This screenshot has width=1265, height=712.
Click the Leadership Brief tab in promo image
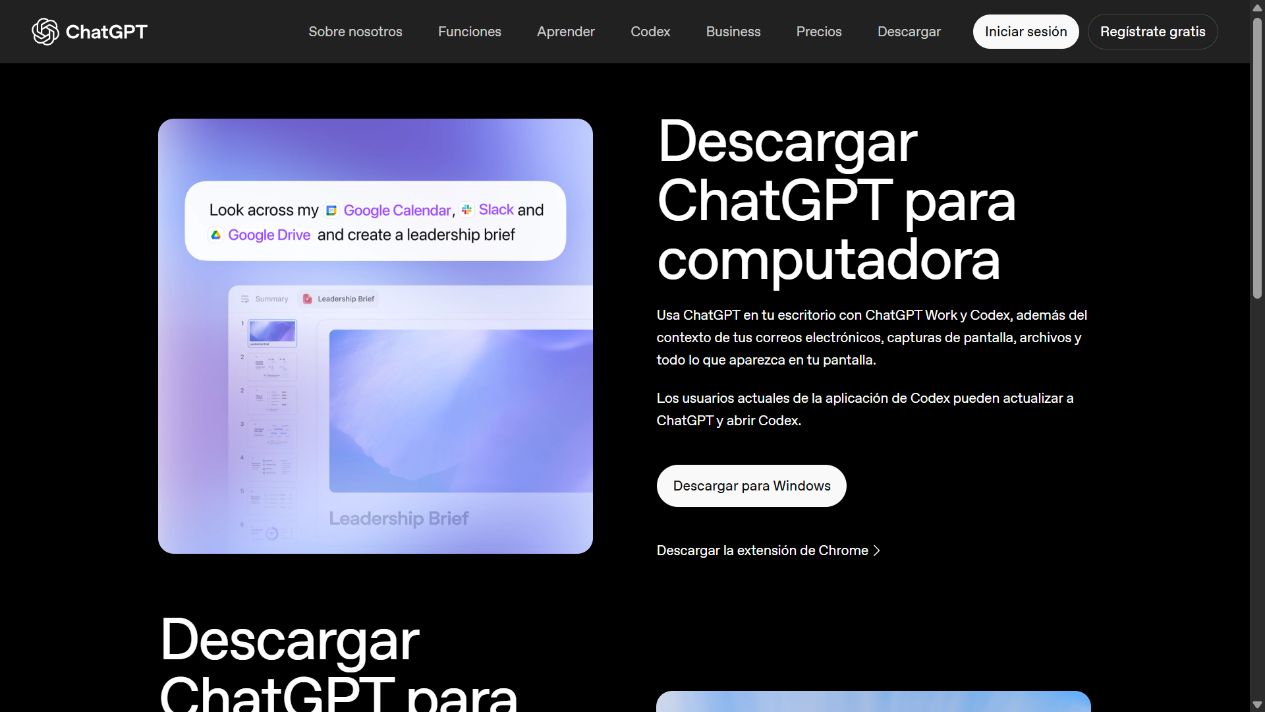[x=338, y=299]
